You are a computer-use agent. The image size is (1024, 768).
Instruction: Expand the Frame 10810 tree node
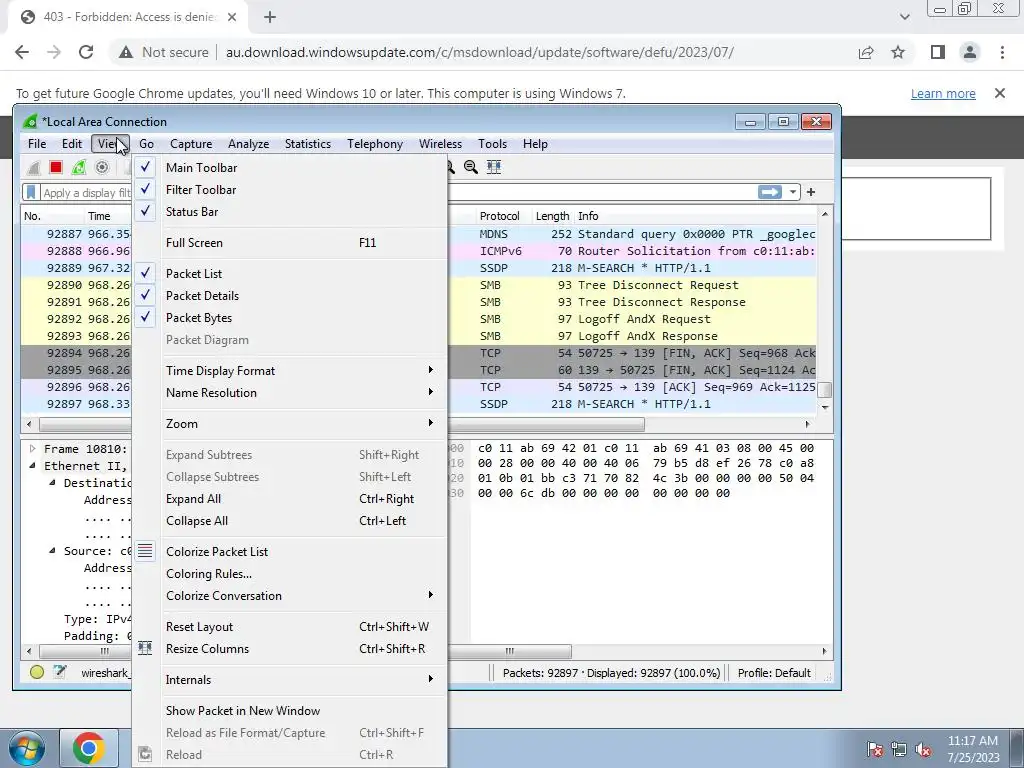coord(32,449)
